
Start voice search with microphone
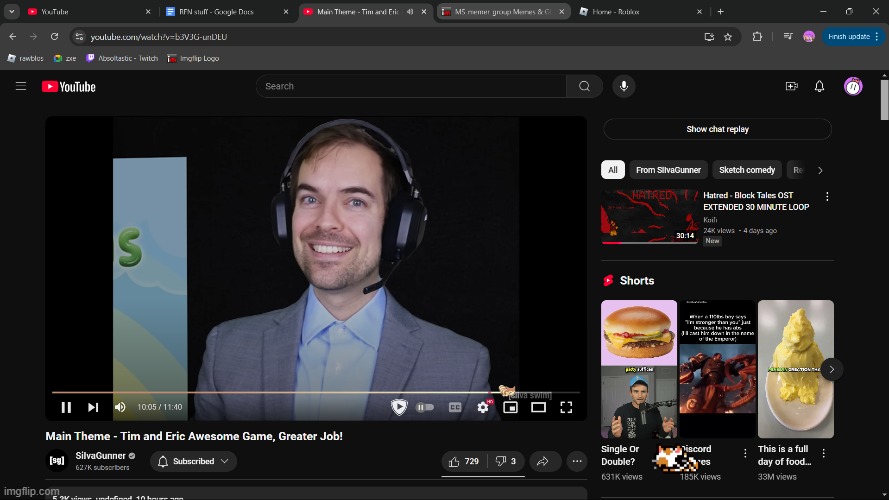click(624, 86)
